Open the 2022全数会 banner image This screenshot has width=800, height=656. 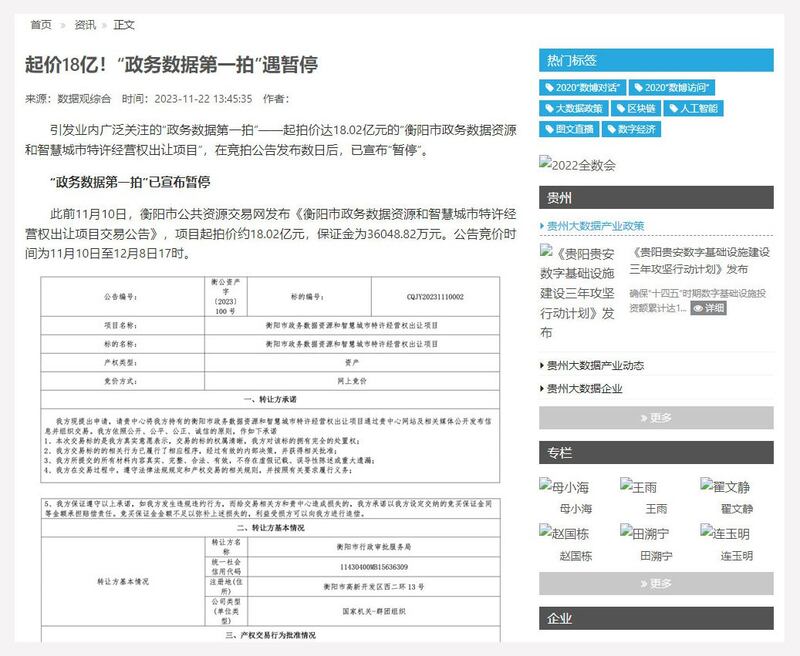pyautogui.click(x=577, y=164)
